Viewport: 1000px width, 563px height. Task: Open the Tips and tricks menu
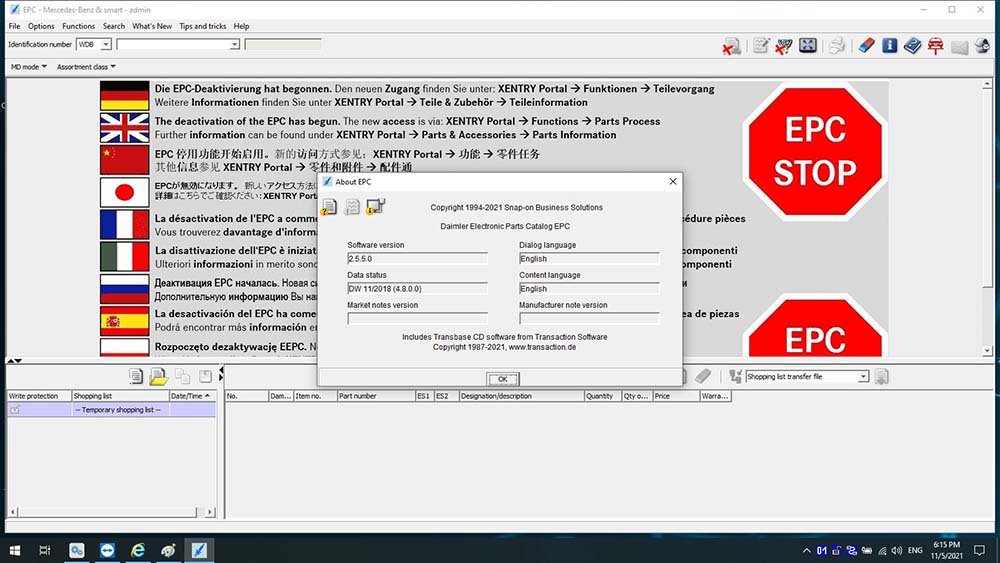(202, 26)
